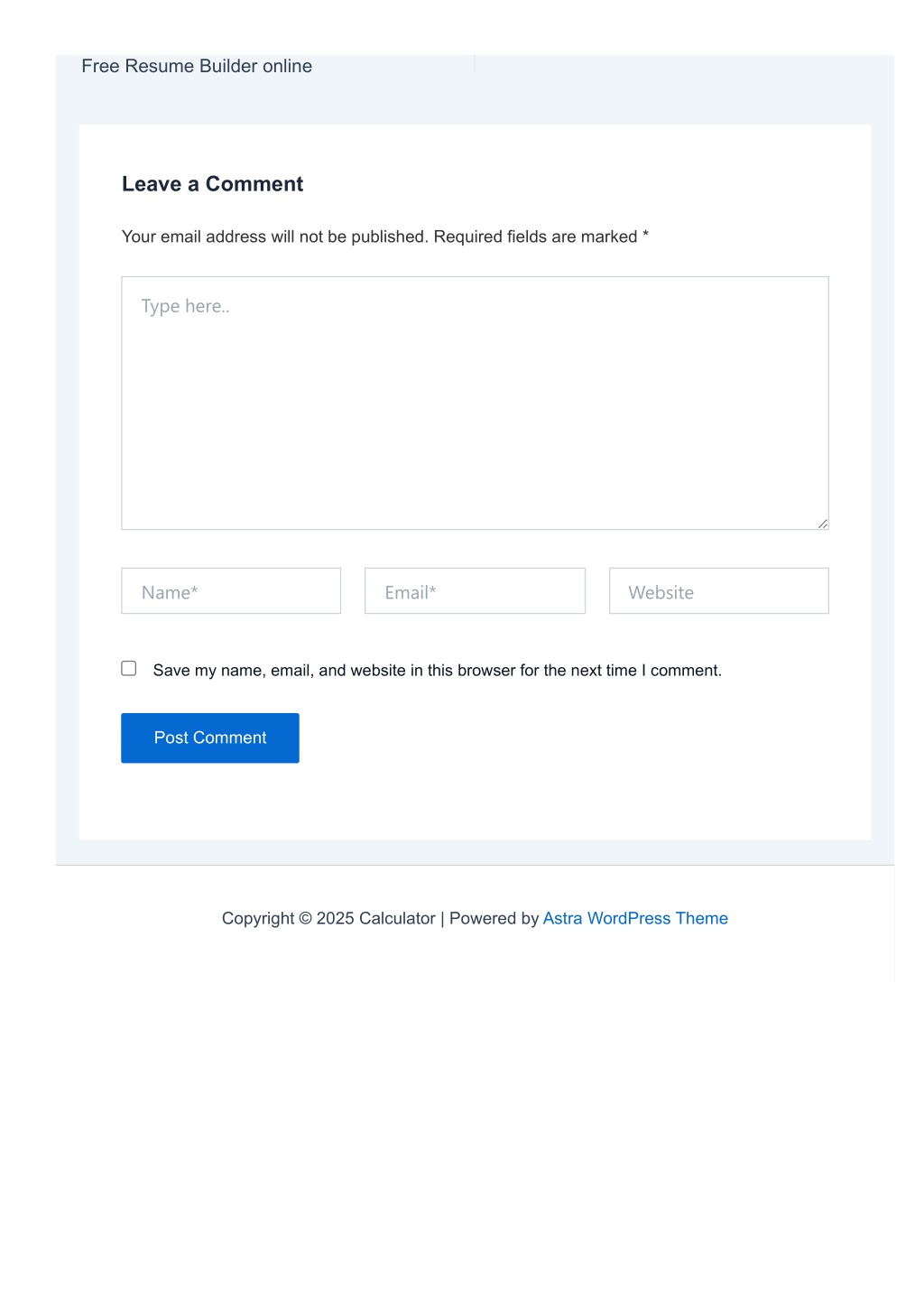924x1308 pixels.
Task: Focus the Name* input field
Action: coord(231,590)
